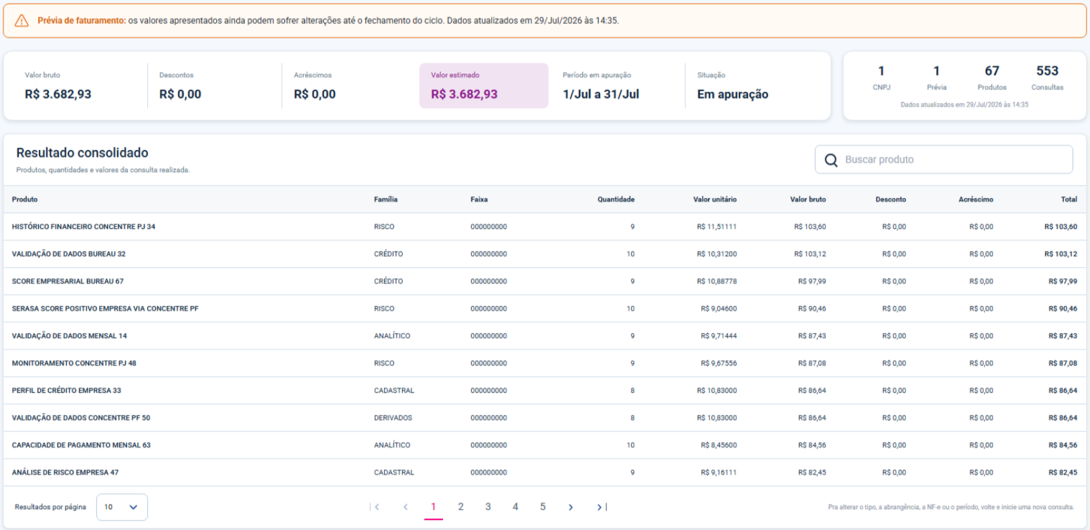Select page 2 in pagination
Screen dimensions: 1090x530
pos(460,507)
